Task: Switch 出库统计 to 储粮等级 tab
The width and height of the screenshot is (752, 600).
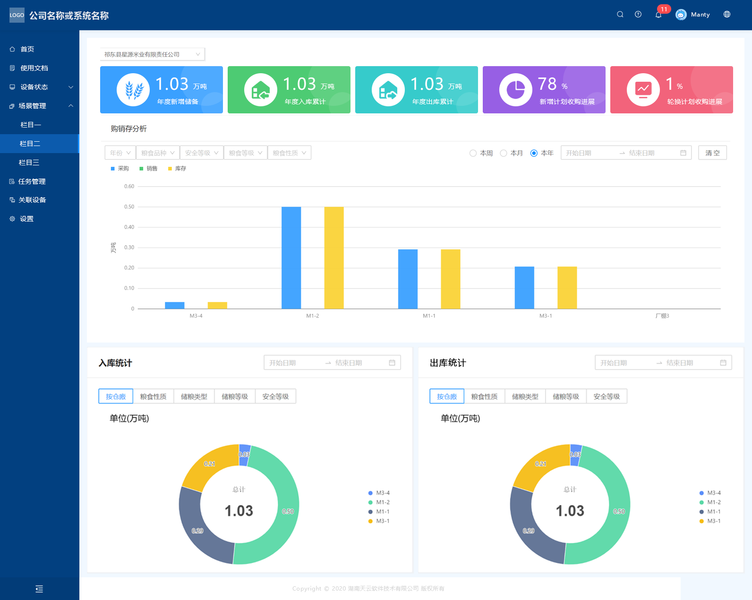Action: click(566, 397)
